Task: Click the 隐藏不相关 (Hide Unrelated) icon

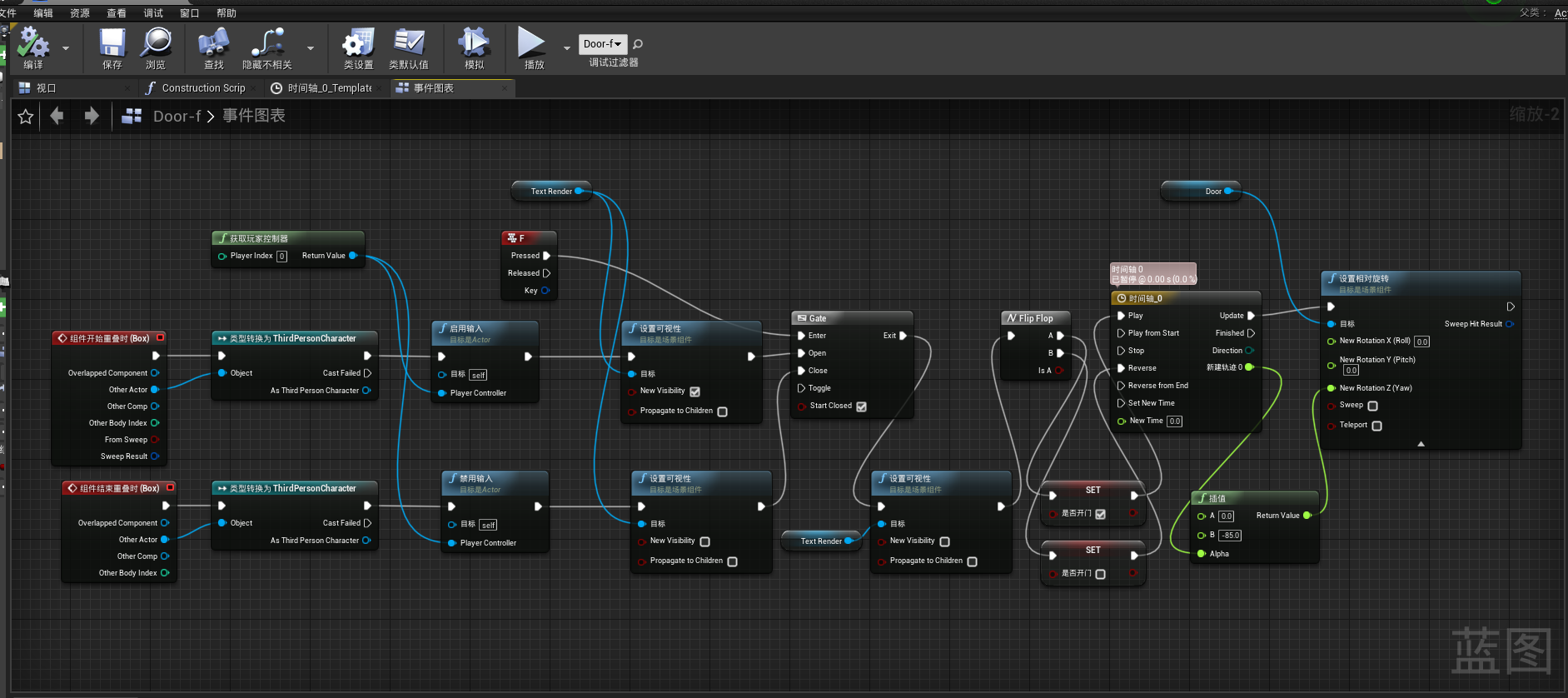Action: (x=266, y=43)
